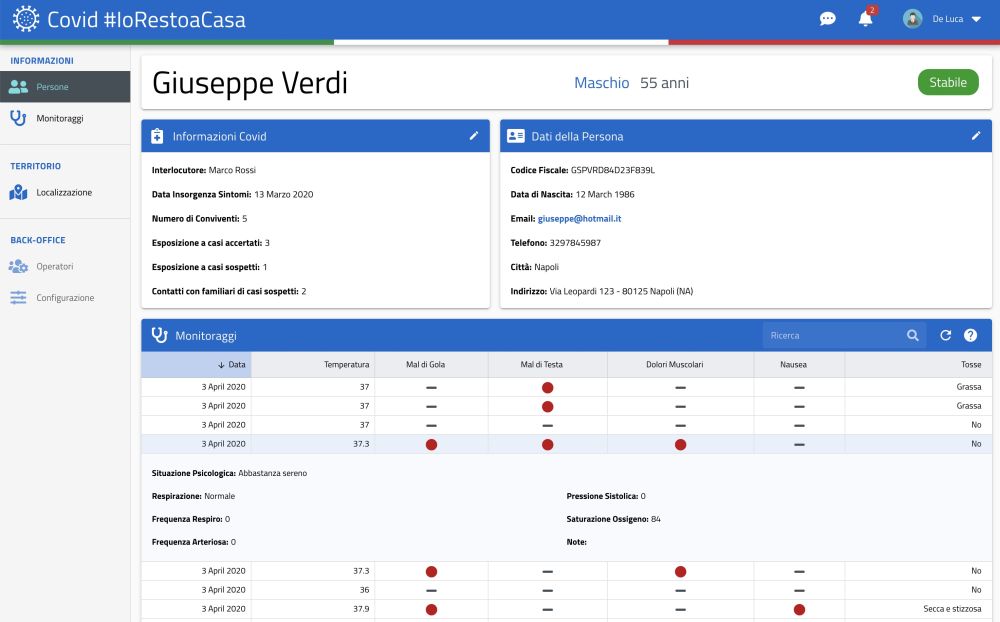Click the green Stabile status button
Image resolution: width=1000 pixels, height=622 pixels.
(x=947, y=83)
